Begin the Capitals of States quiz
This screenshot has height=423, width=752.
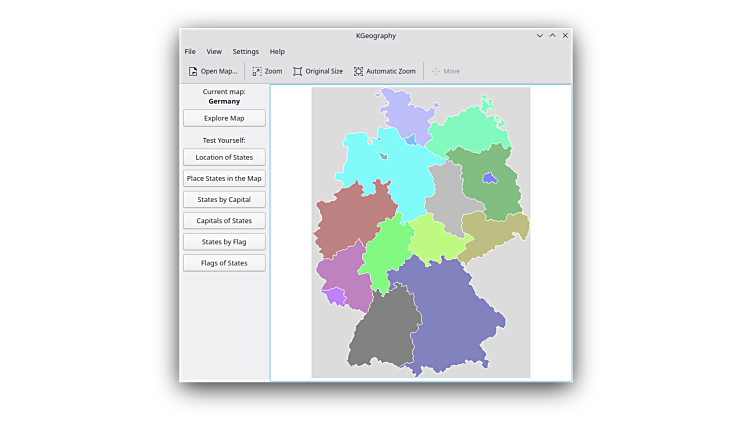[224, 220]
